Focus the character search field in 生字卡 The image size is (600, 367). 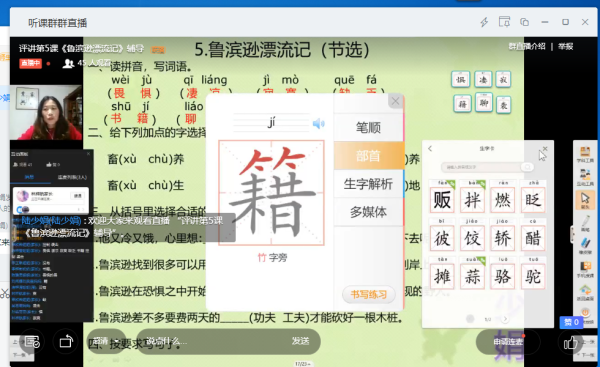(x=481, y=167)
